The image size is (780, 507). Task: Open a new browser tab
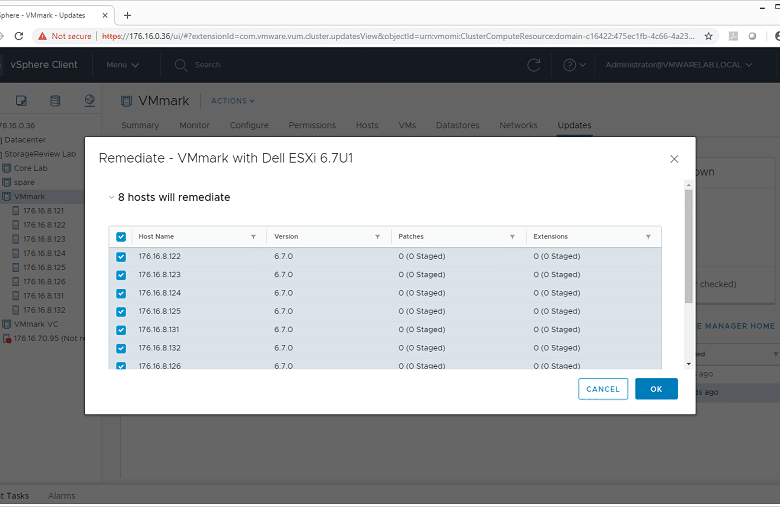(x=127, y=15)
